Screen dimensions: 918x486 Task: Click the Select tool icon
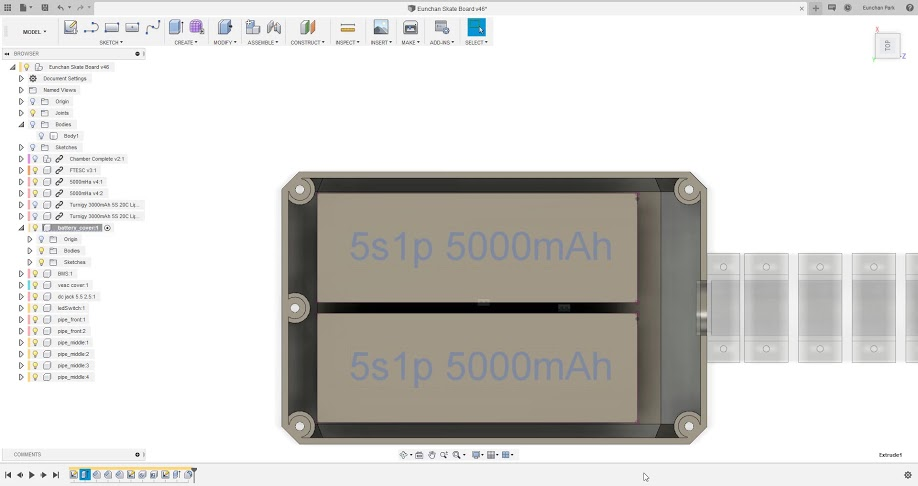[477, 28]
